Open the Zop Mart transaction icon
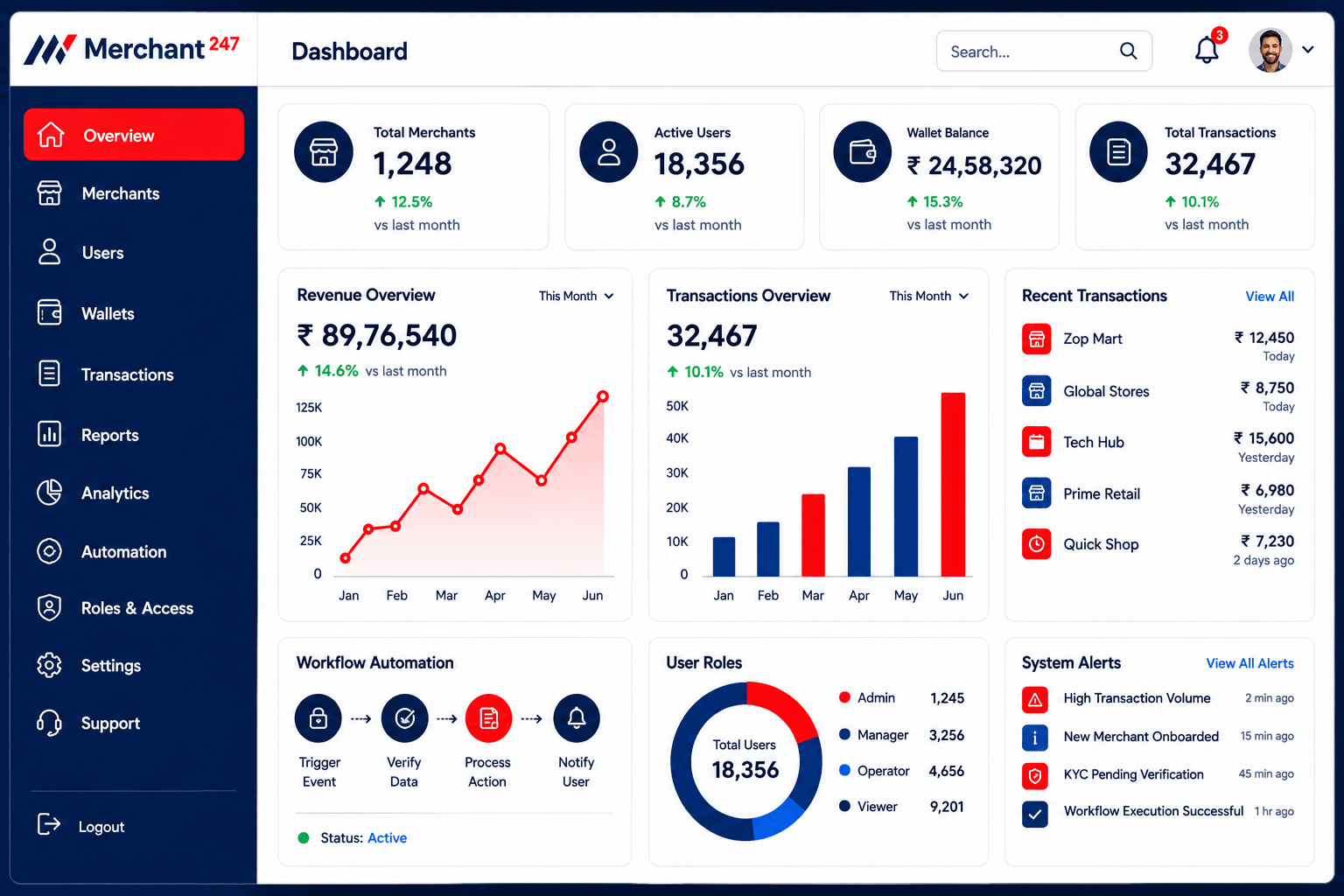 tap(1037, 339)
